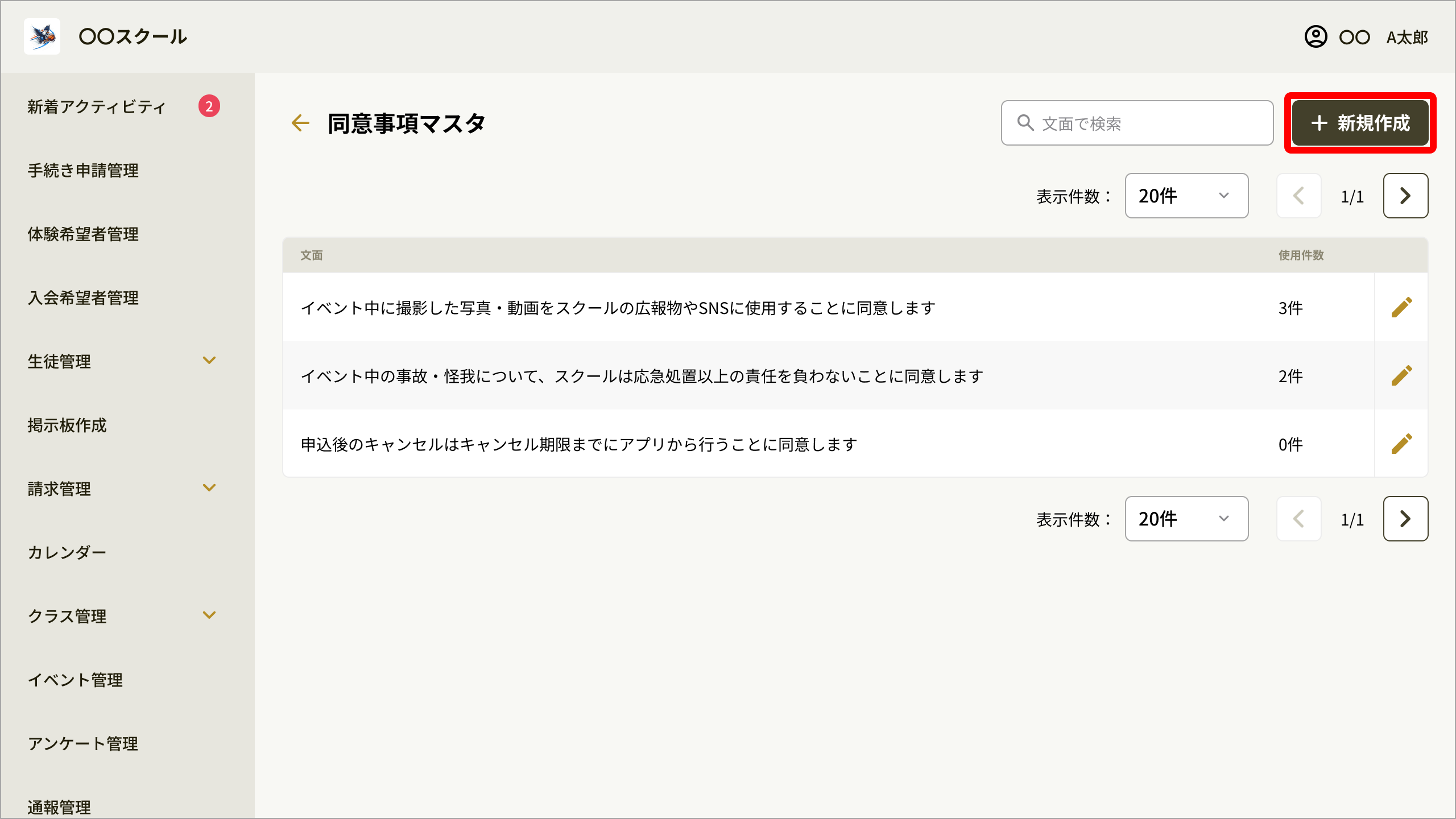Viewport: 1456px width, 819px height.
Task: Select 生徒管理 label in the sidebar
Action: [59, 362]
